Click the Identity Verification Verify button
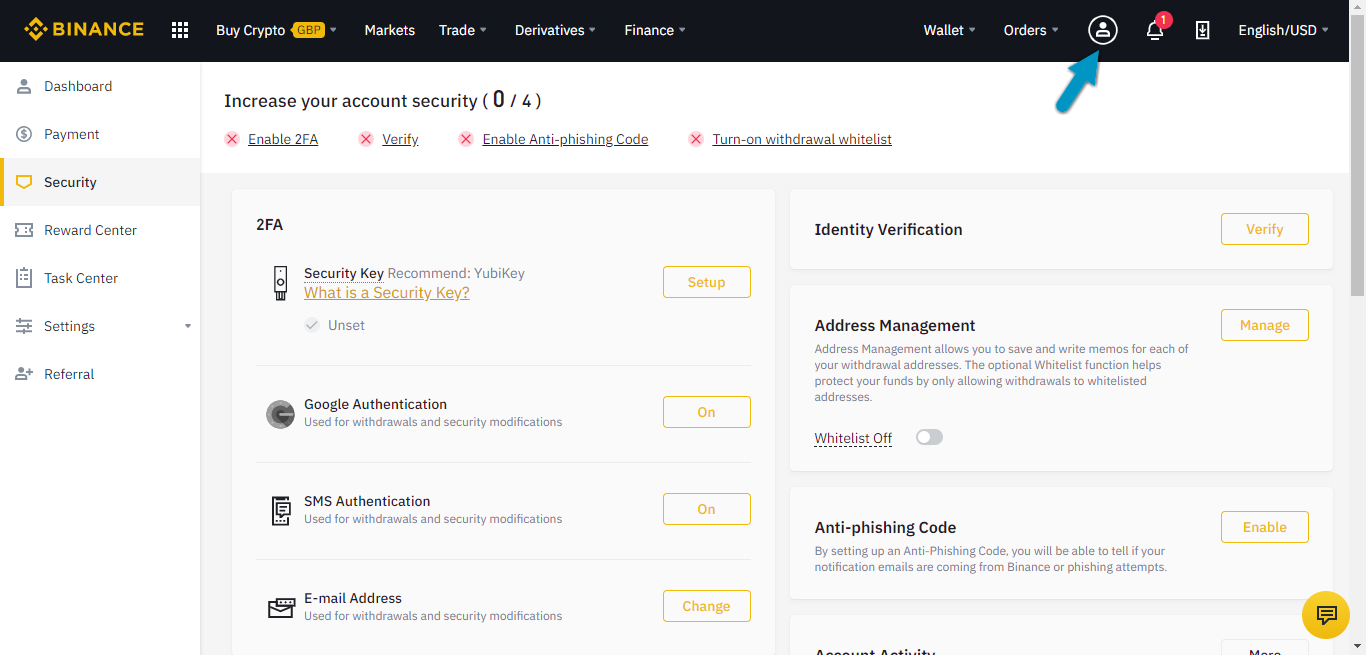 pyautogui.click(x=1265, y=229)
